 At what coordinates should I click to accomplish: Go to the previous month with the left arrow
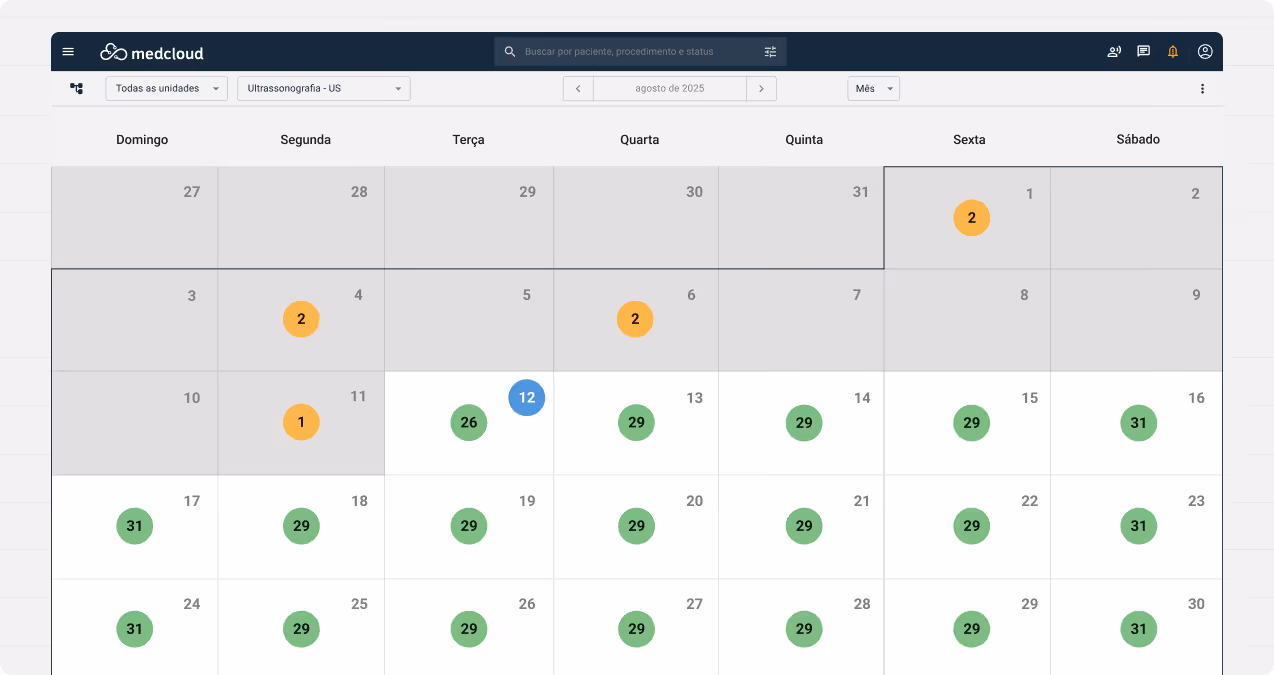pyautogui.click(x=578, y=88)
